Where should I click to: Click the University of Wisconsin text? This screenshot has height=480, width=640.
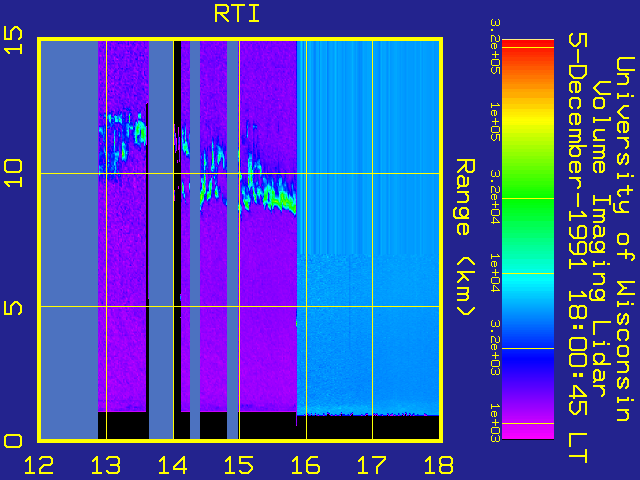624,239
